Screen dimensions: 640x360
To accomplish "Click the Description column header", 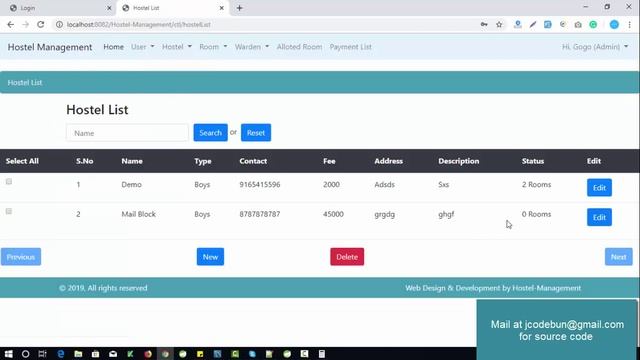I will [x=458, y=161].
